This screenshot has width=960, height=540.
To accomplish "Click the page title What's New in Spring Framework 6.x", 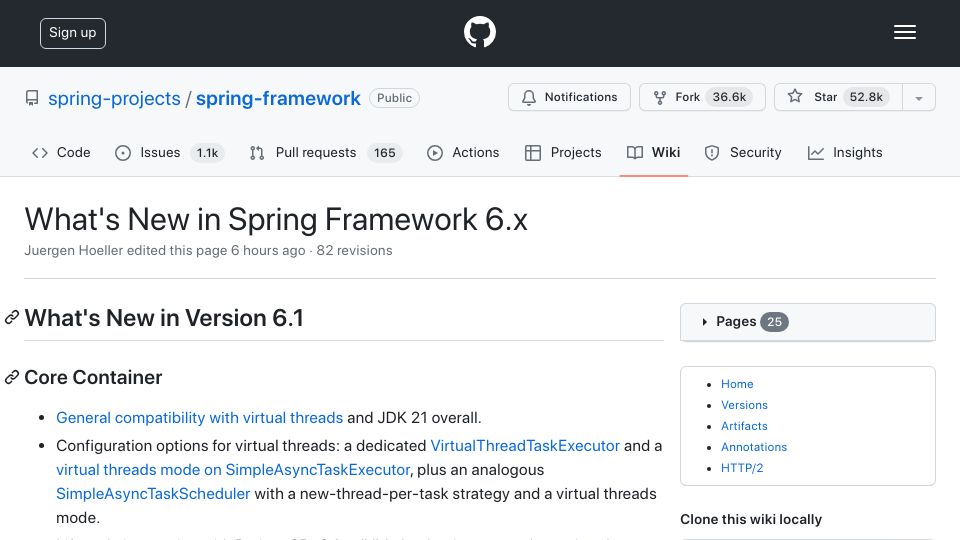I will [x=276, y=219].
